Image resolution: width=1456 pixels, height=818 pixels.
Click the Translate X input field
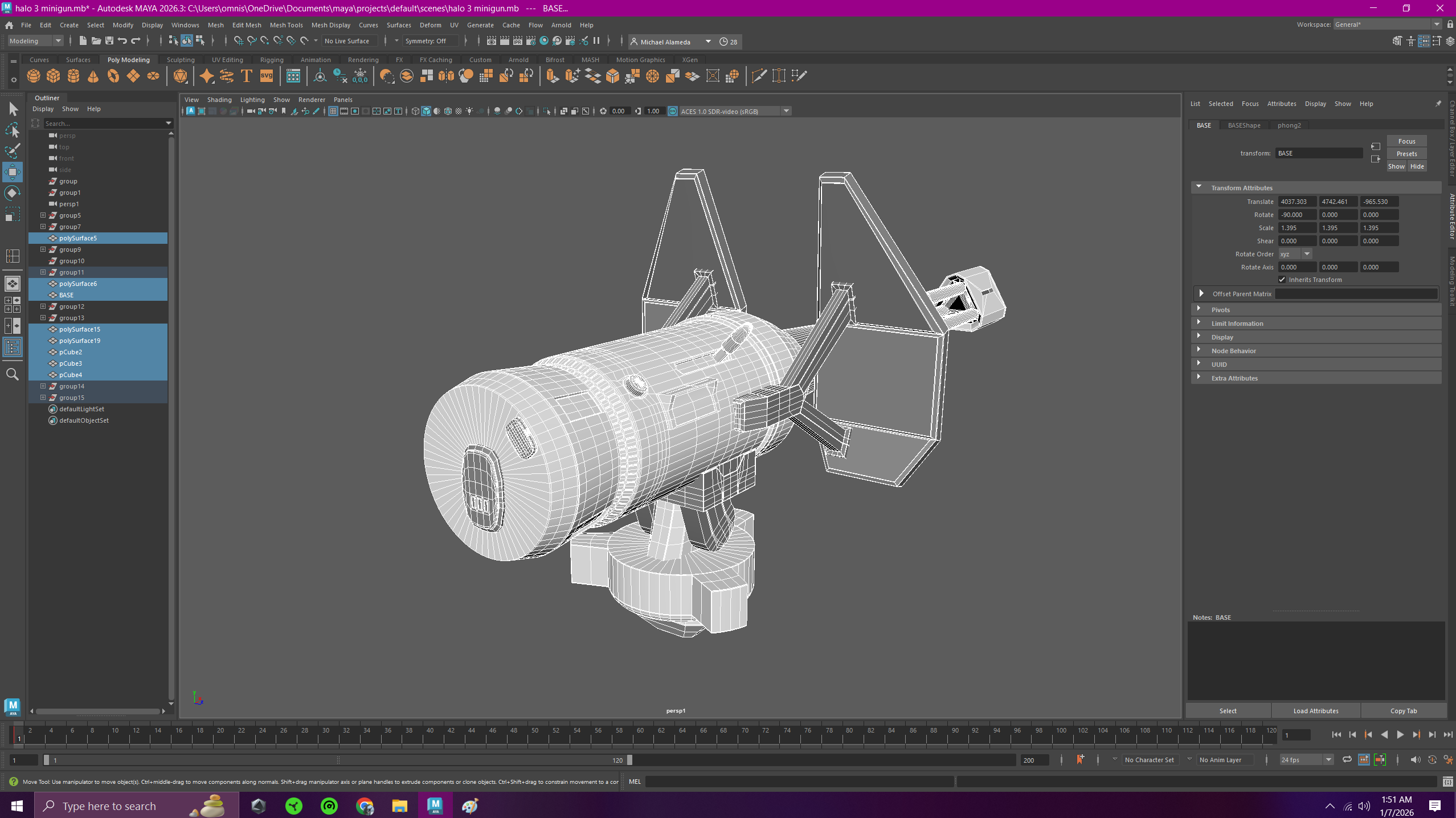(x=1297, y=202)
